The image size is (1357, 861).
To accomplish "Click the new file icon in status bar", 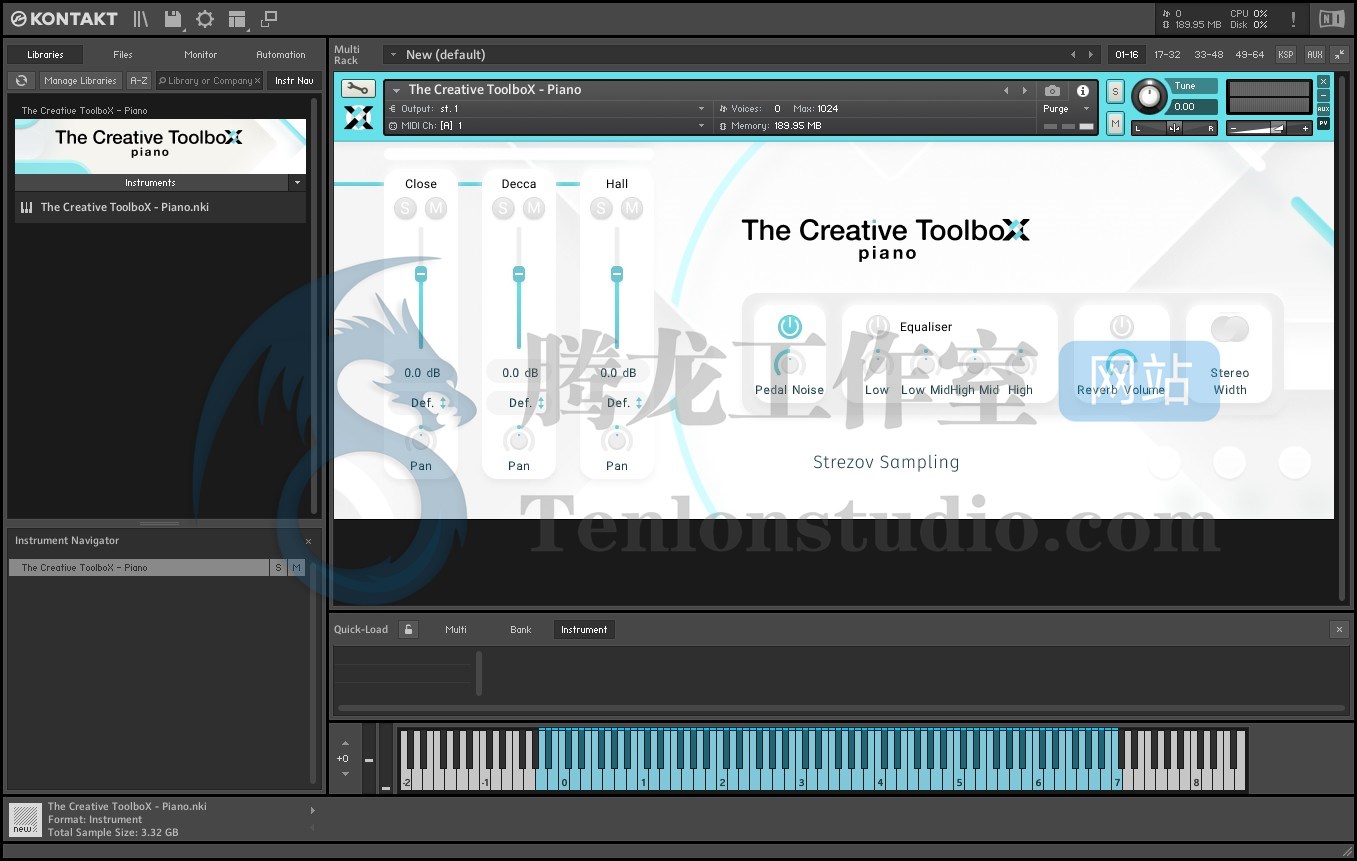I will (x=25, y=819).
